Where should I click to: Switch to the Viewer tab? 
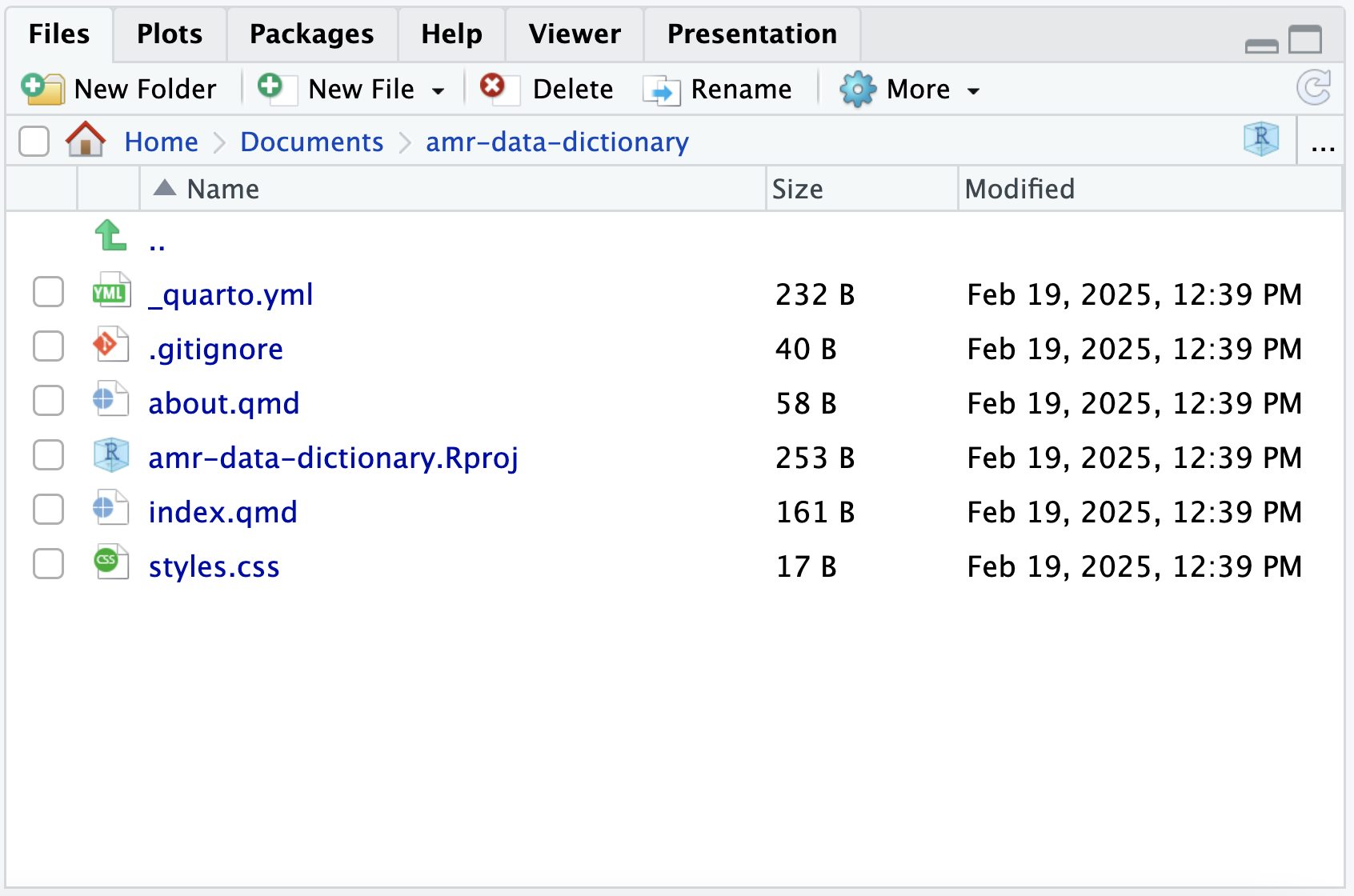[575, 34]
